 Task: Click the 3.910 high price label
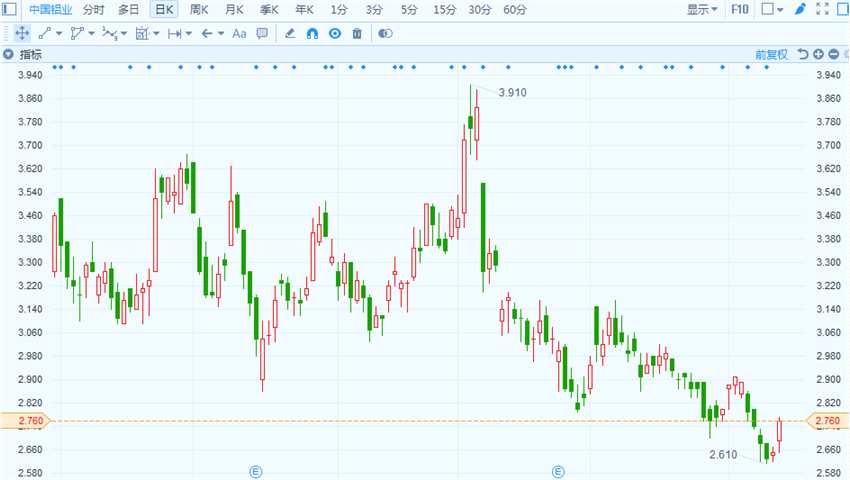pyautogui.click(x=512, y=93)
